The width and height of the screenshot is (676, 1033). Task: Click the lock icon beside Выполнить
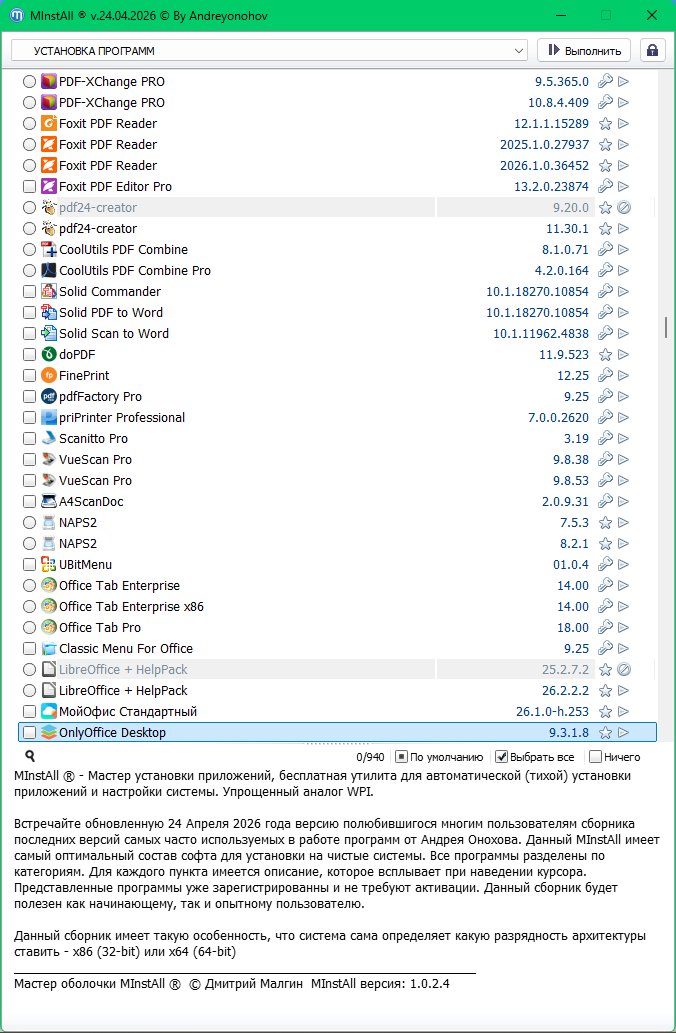653,50
